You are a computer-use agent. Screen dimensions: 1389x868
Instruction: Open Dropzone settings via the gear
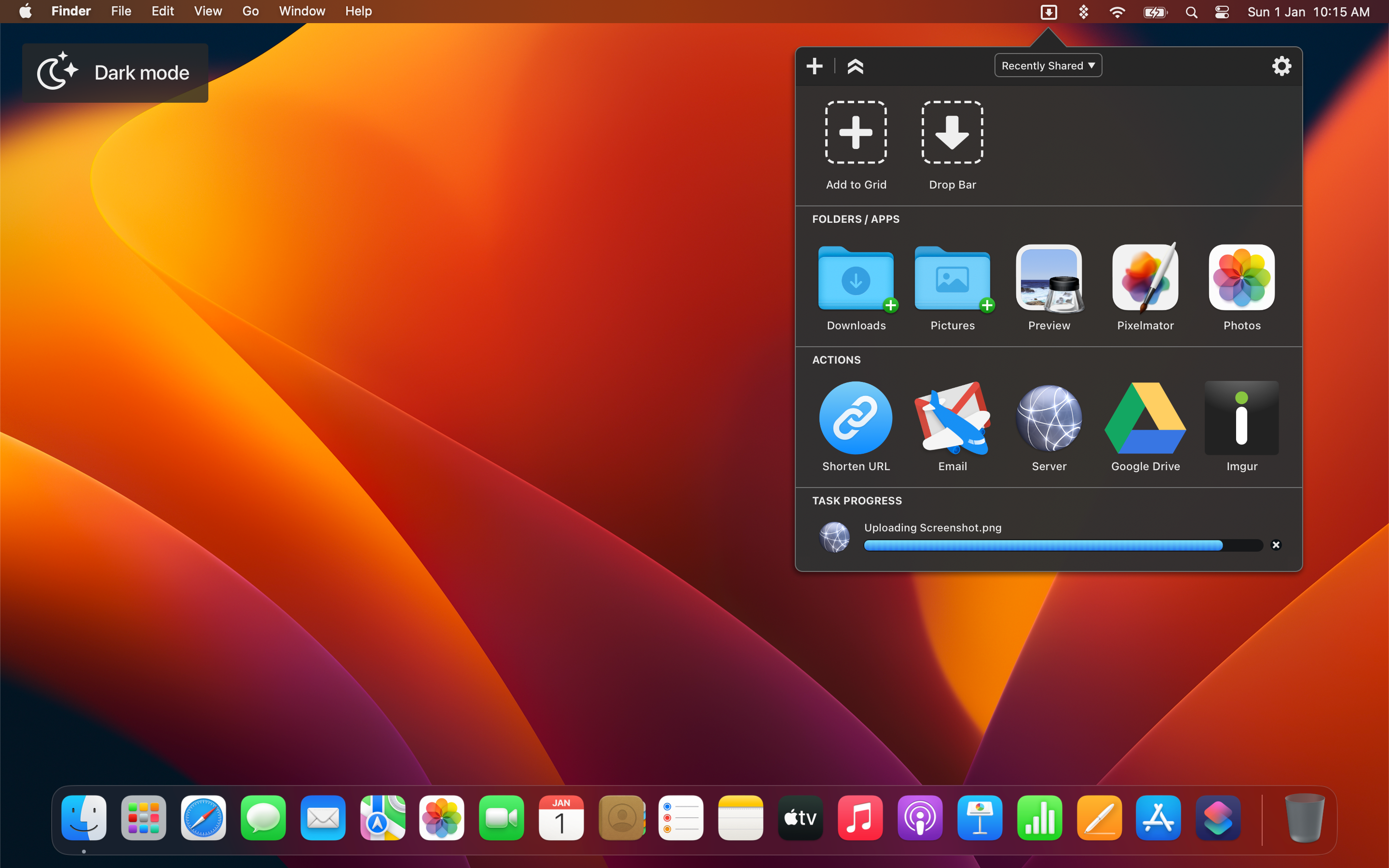[x=1281, y=66]
